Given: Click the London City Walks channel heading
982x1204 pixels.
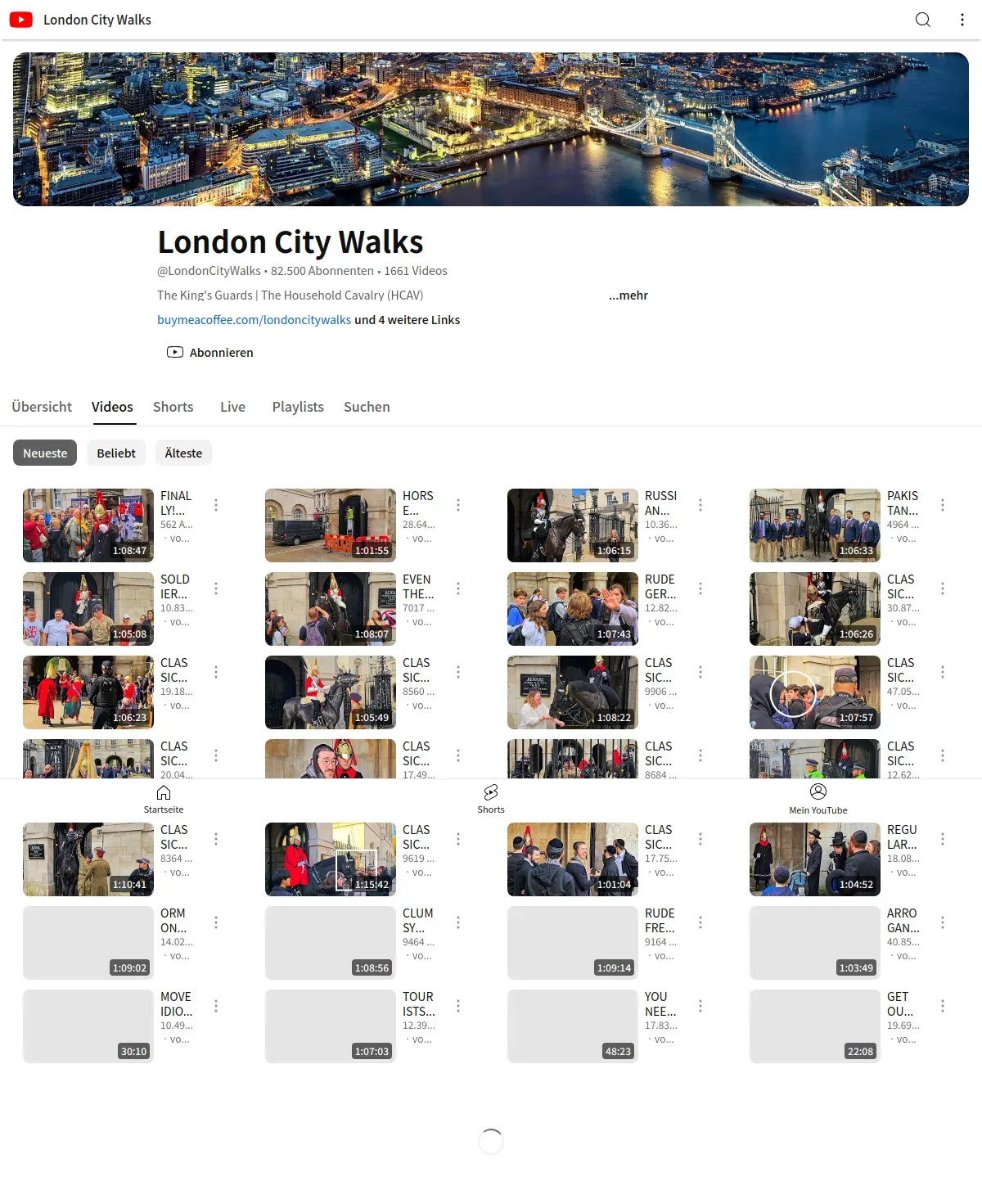Looking at the screenshot, I should pyautogui.click(x=291, y=242).
